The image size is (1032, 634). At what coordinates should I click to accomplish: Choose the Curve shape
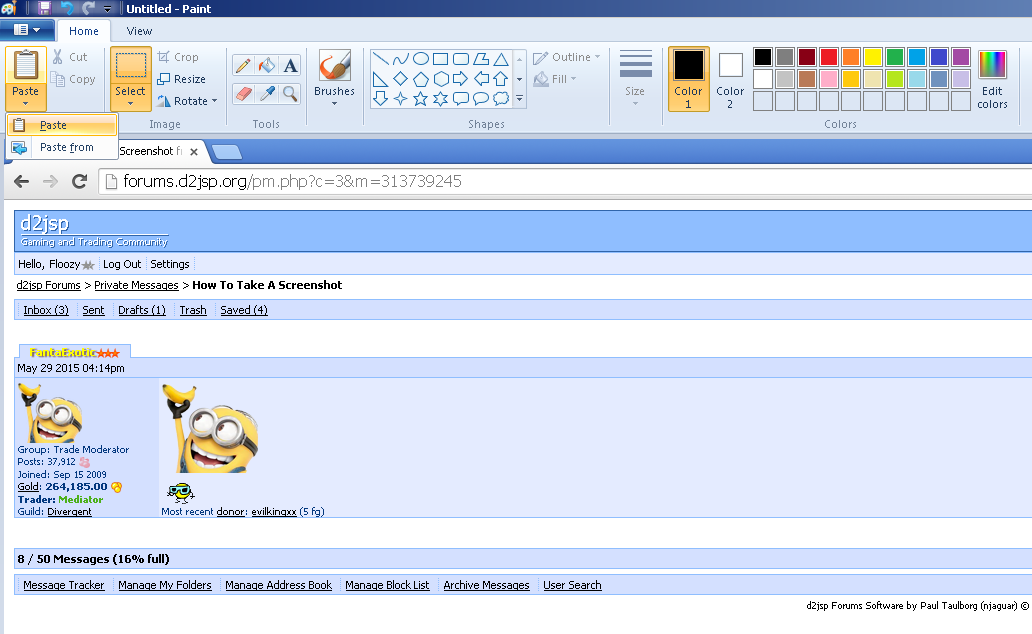pyautogui.click(x=401, y=59)
